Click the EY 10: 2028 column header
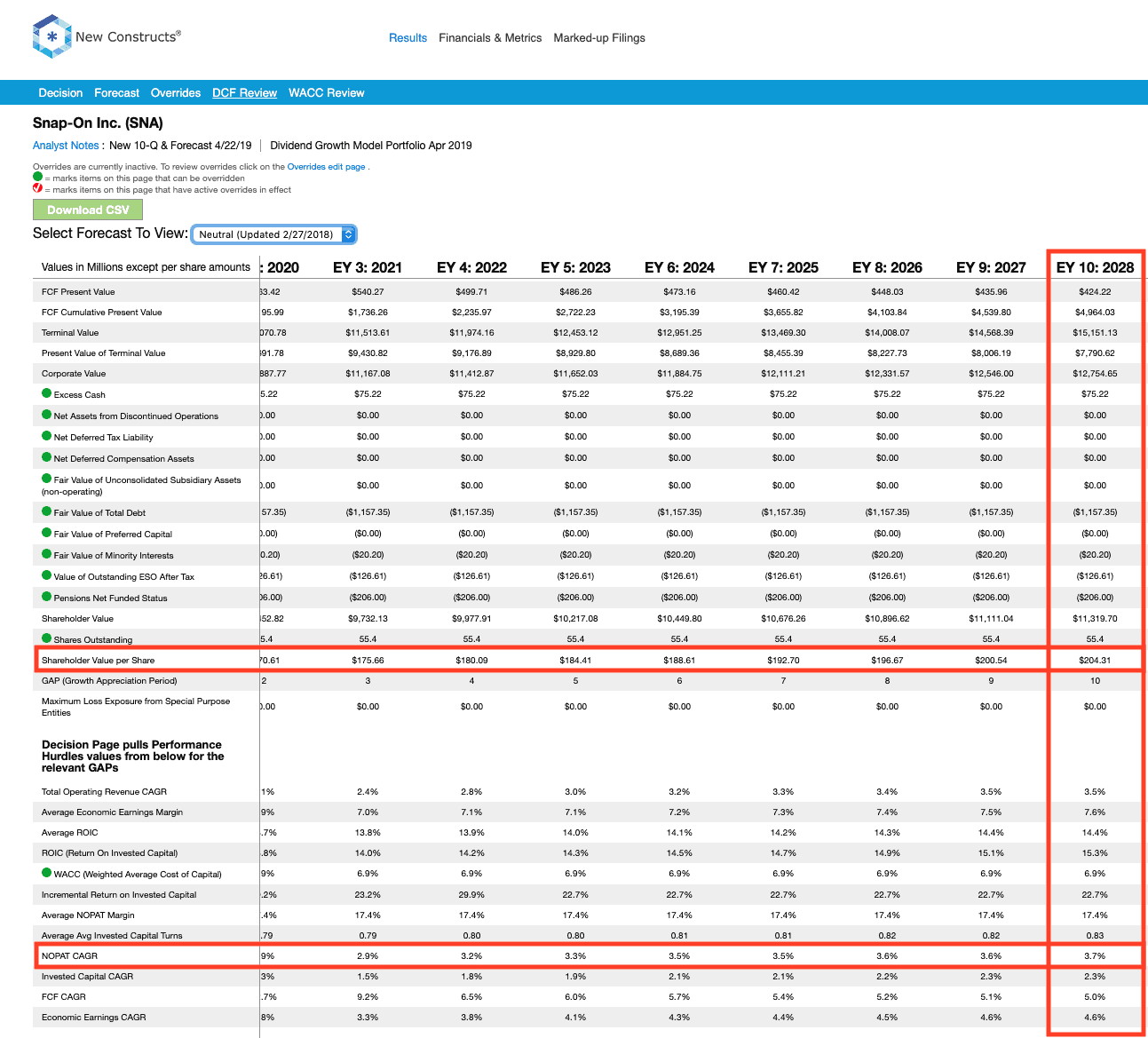Image resolution: width=1148 pixels, height=1038 pixels. pos(1095,267)
